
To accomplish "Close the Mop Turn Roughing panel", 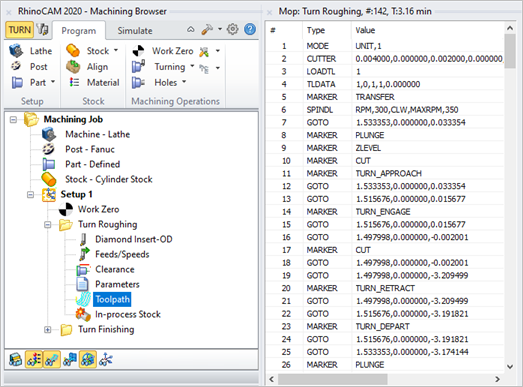I will pyautogui.click(x=270, y=12).
